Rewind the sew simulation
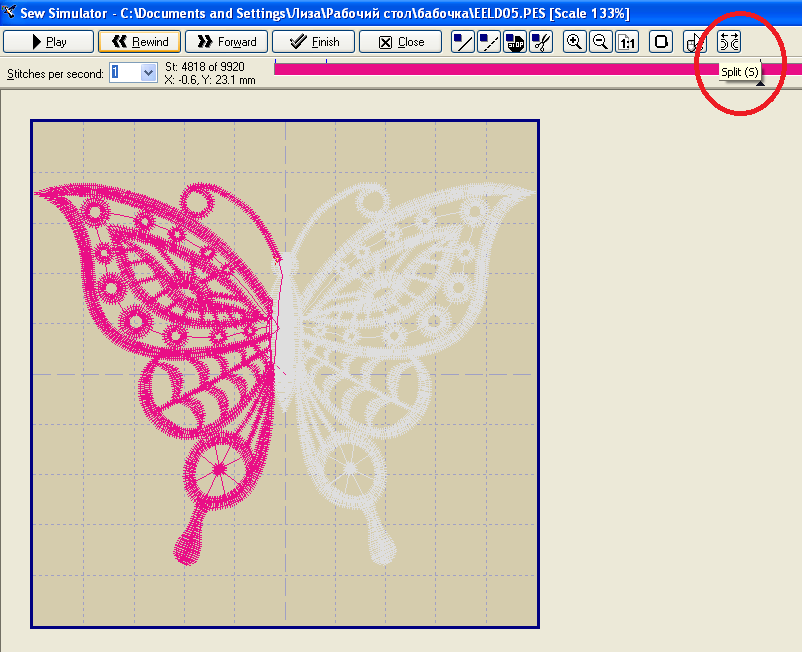Image resolution: width=802 pixels, height=652 pixels. pyautogui.click(x=139, y=42)
